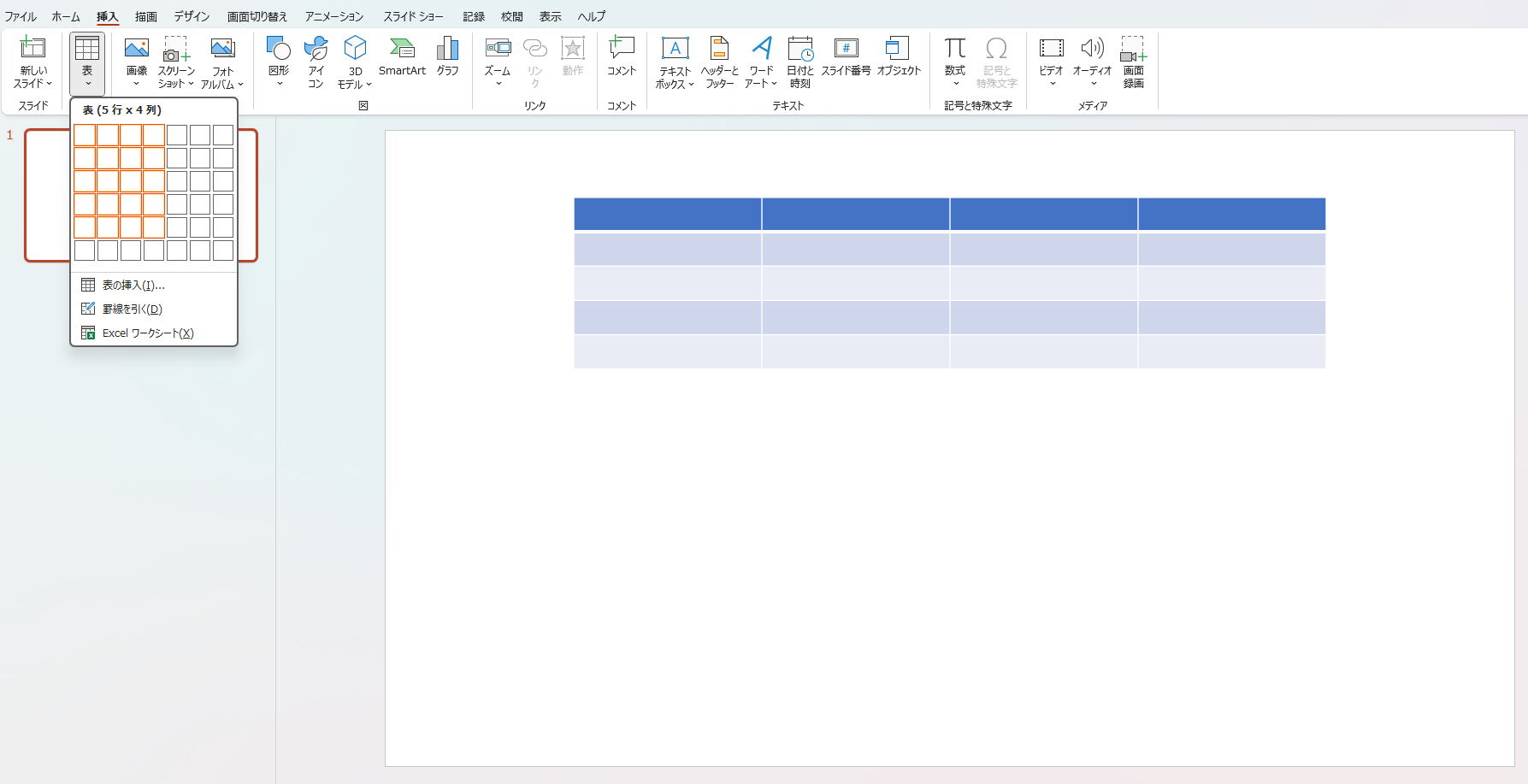This screenshot has width=1528, height=784.
Task: Click Header and Footer (ヘッダーとフッター)
Action: pyautogui.click(x=719, y=62)
